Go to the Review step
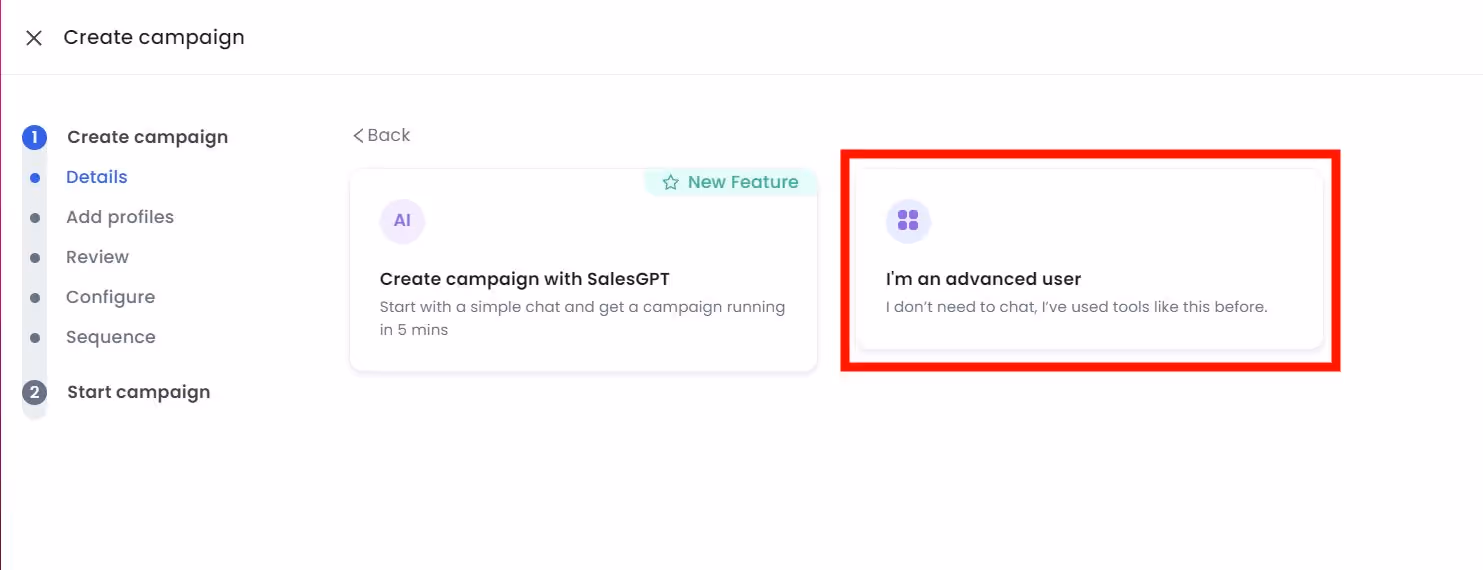Viewport: 1483px width, 570px height. click(x=97, y=257)
